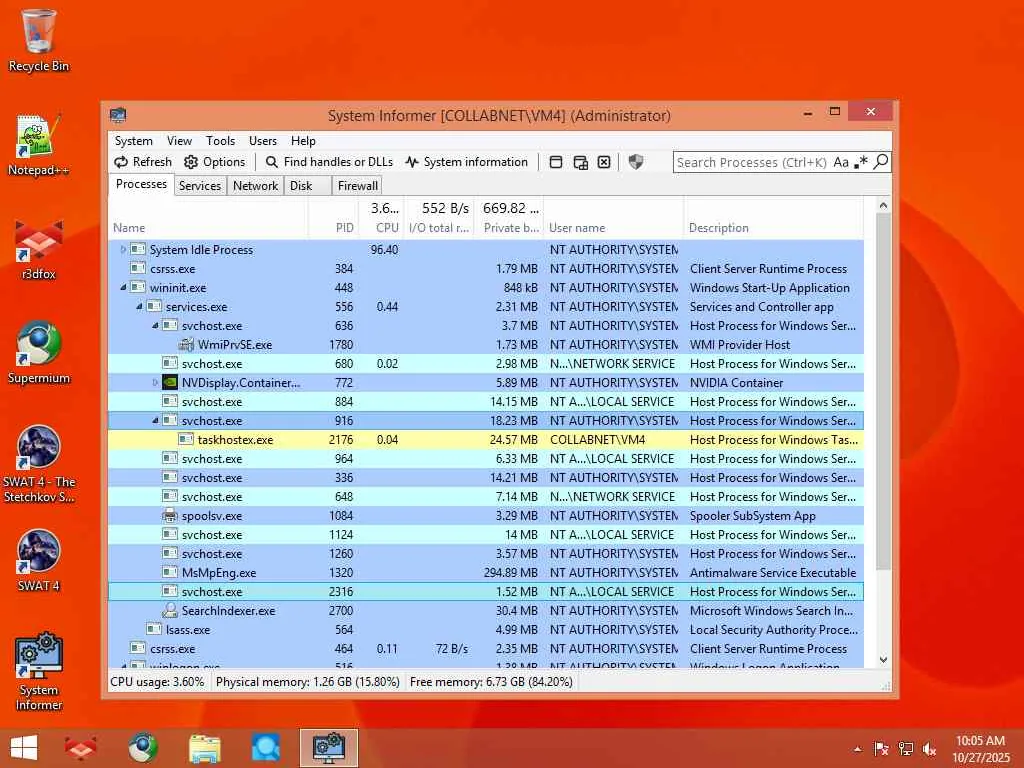Image resolution: width=1024 pixels, height=768 pixels.
Task: Select the System Informer desktop shortcut
Action: coord(39,671)
